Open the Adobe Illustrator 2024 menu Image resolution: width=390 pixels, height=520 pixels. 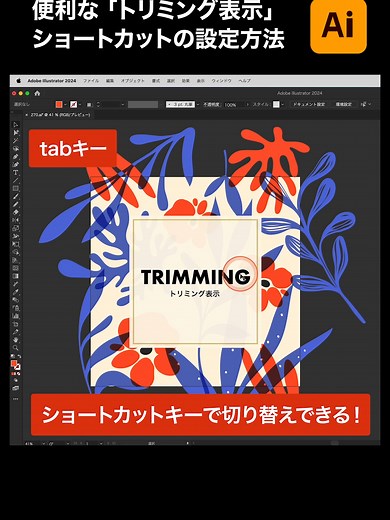pyautogui.click(x=52, y=81)
